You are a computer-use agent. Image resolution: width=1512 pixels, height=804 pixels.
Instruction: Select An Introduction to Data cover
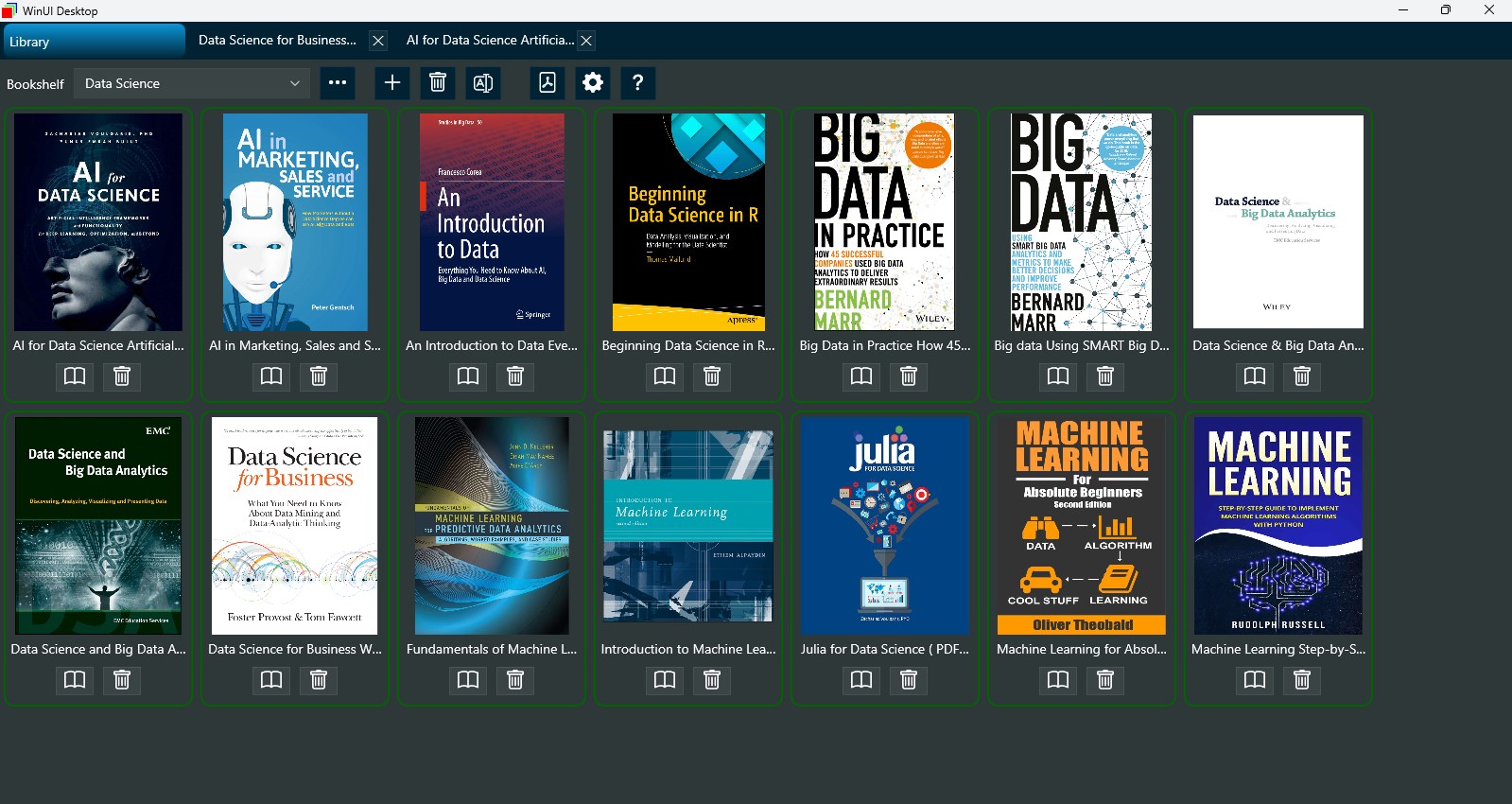492,222
